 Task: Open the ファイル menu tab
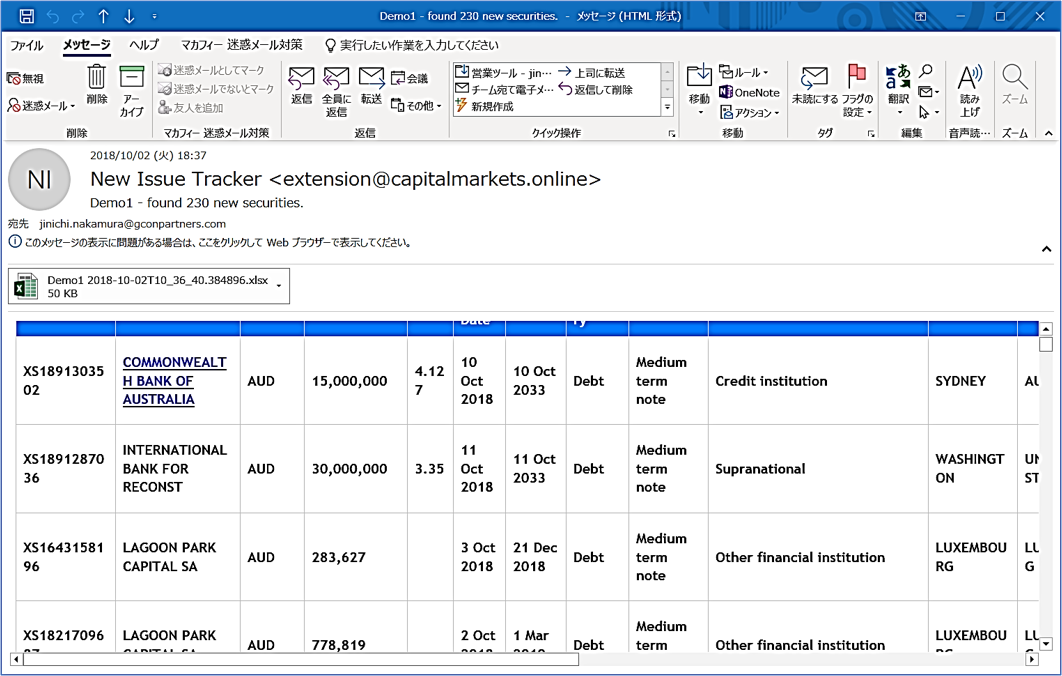point(27,45)
